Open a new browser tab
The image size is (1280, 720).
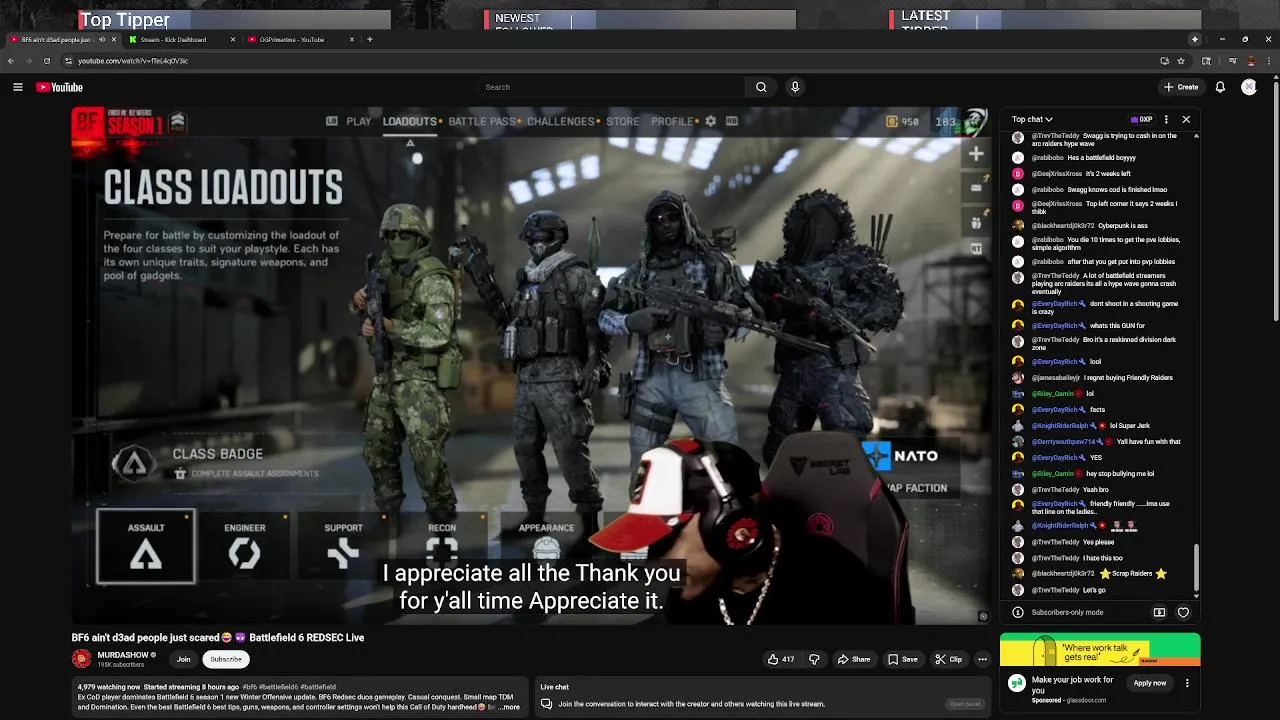[369, 40]
